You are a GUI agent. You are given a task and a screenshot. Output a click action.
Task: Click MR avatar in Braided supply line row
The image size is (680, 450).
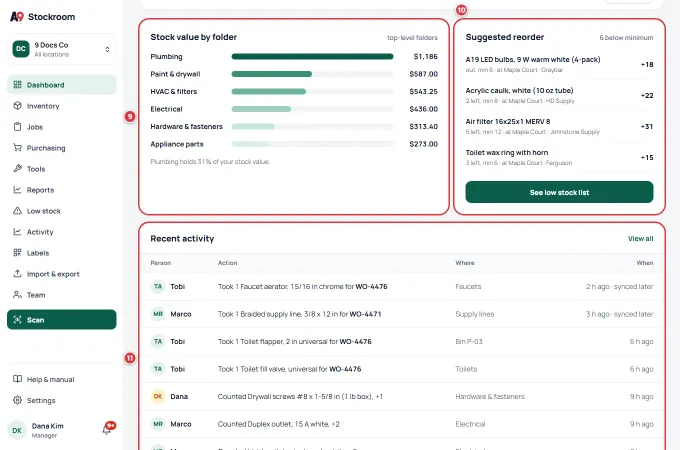pos(158,314)
